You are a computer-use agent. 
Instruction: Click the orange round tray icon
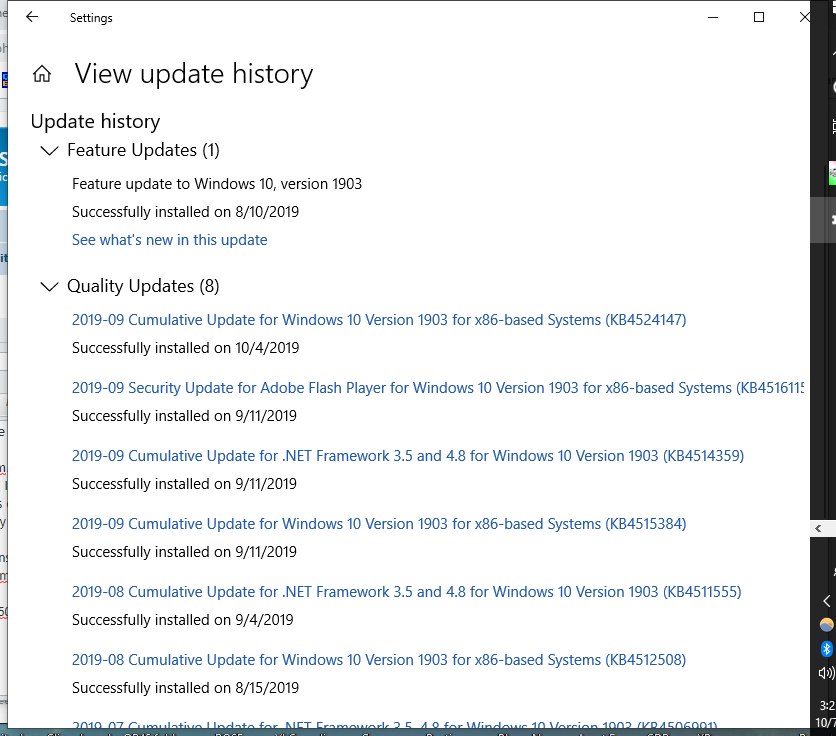[x=826, y=625]
